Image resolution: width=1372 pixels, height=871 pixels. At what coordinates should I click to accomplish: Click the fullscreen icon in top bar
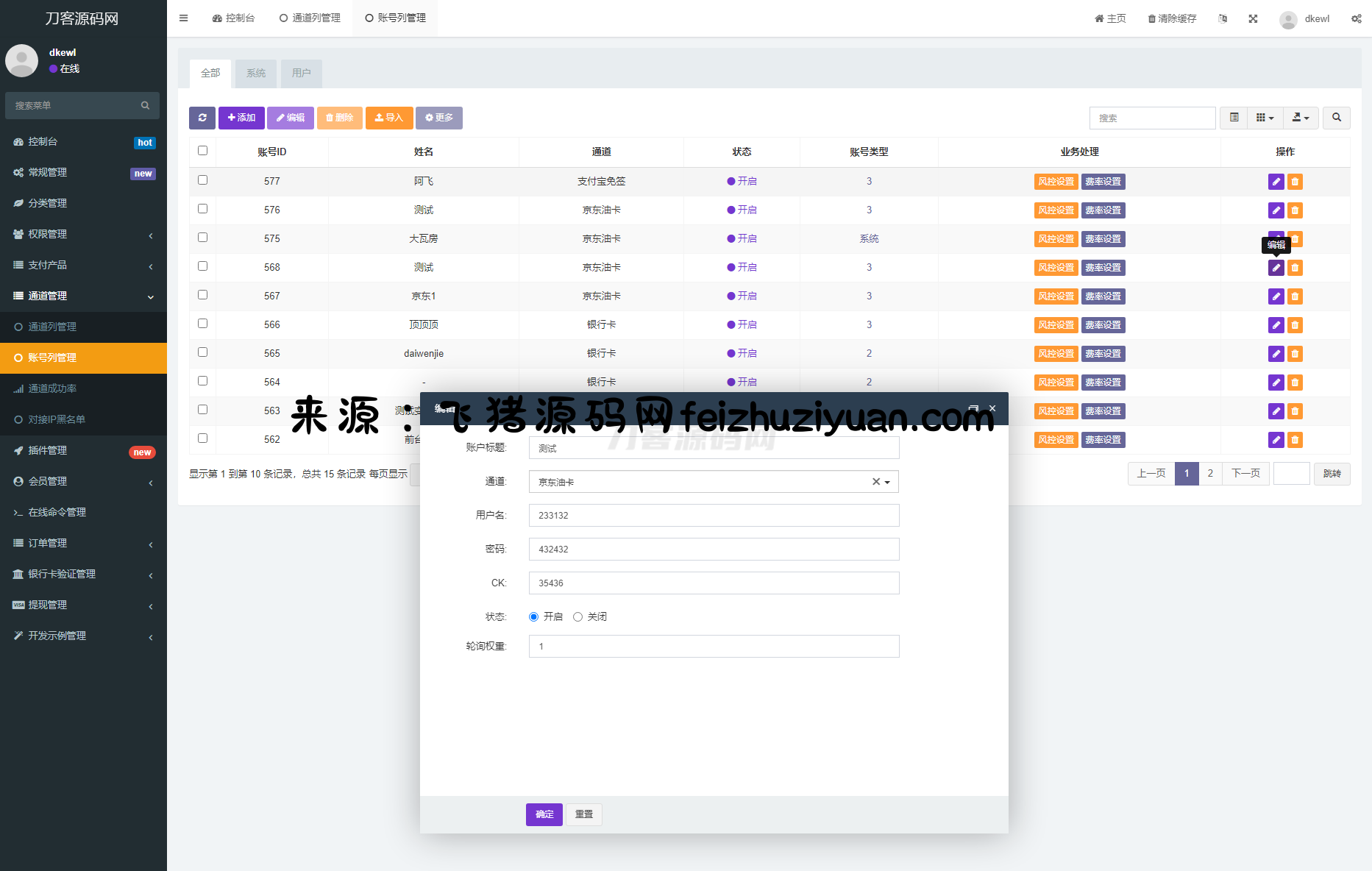point(1253,18)
